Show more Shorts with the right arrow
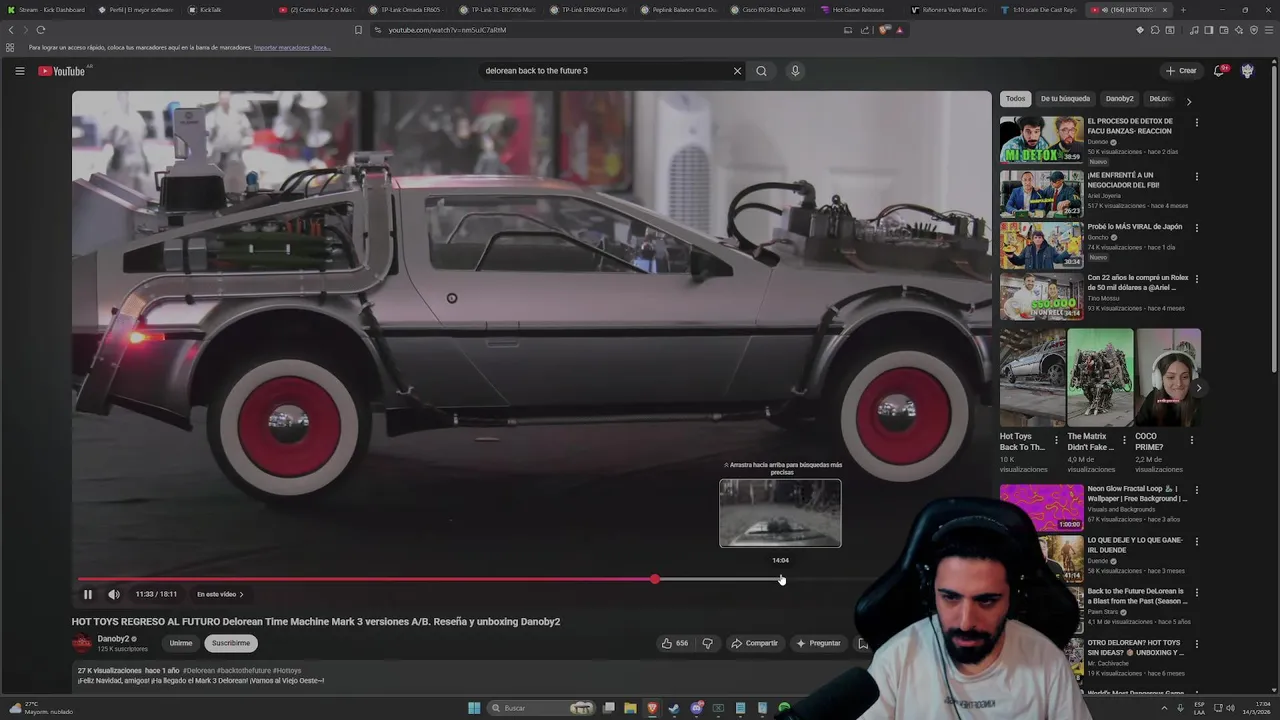The height and width of the screenshot is (720, 1280). click(x=1198, y=388)
